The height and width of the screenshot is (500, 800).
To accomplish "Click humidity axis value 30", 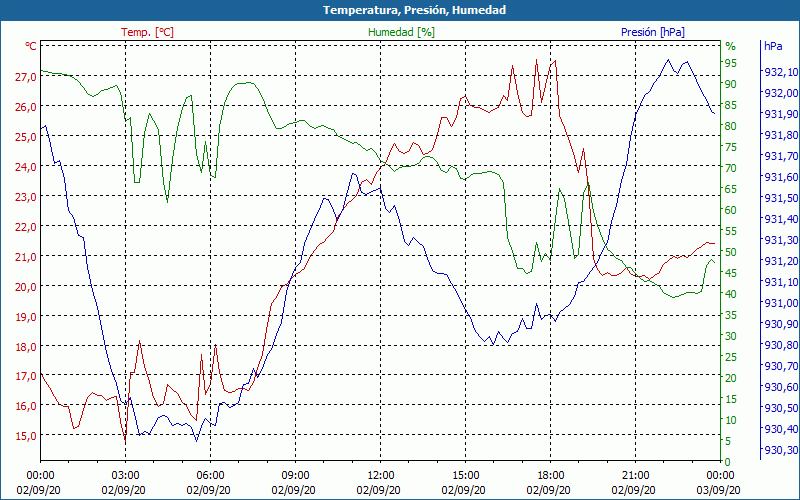I will 731,336.
